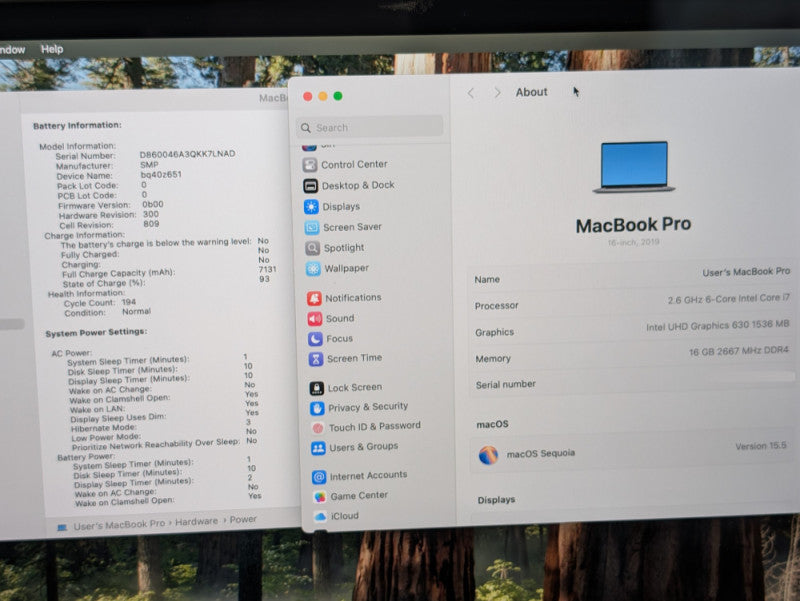Viewport: 800px width, 601px height.
Task: Open Control Center settings icon
Action: 310,165
